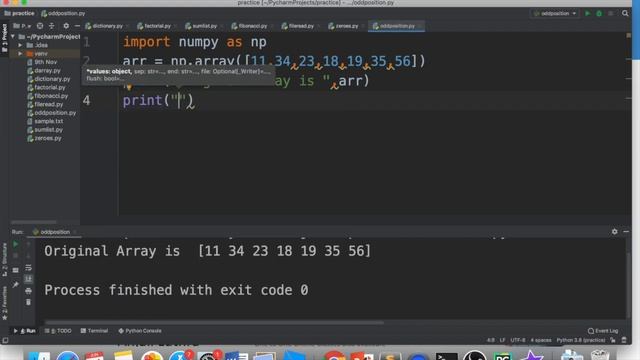Collapse the ~/PycharmProjects root folder arrow
Screen dimensions: 640x360
coord(13,36)
